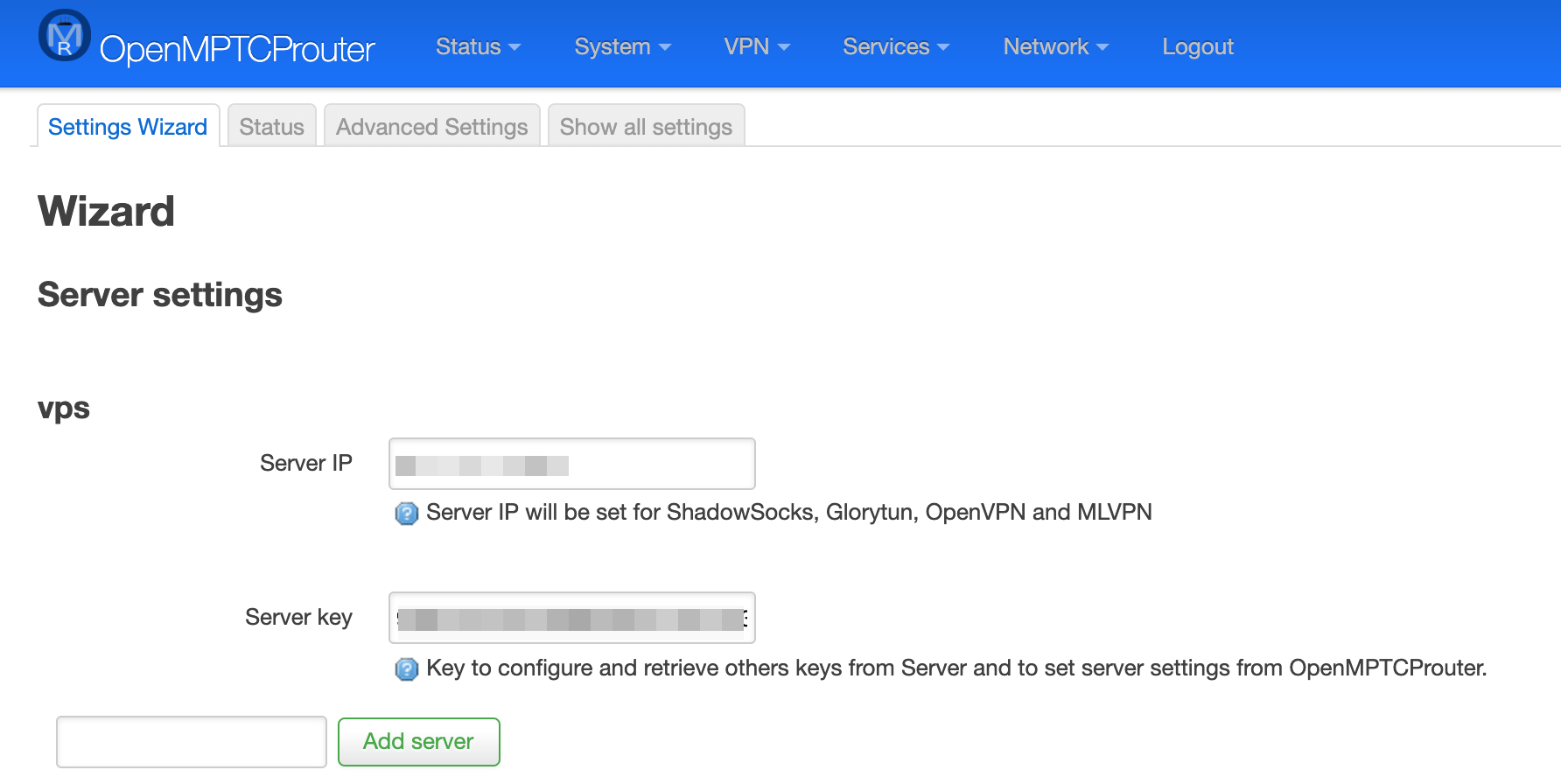This screenshot has height=784, width=1561.
Task: Focus the Server key input field
Action: coord(572,618)
